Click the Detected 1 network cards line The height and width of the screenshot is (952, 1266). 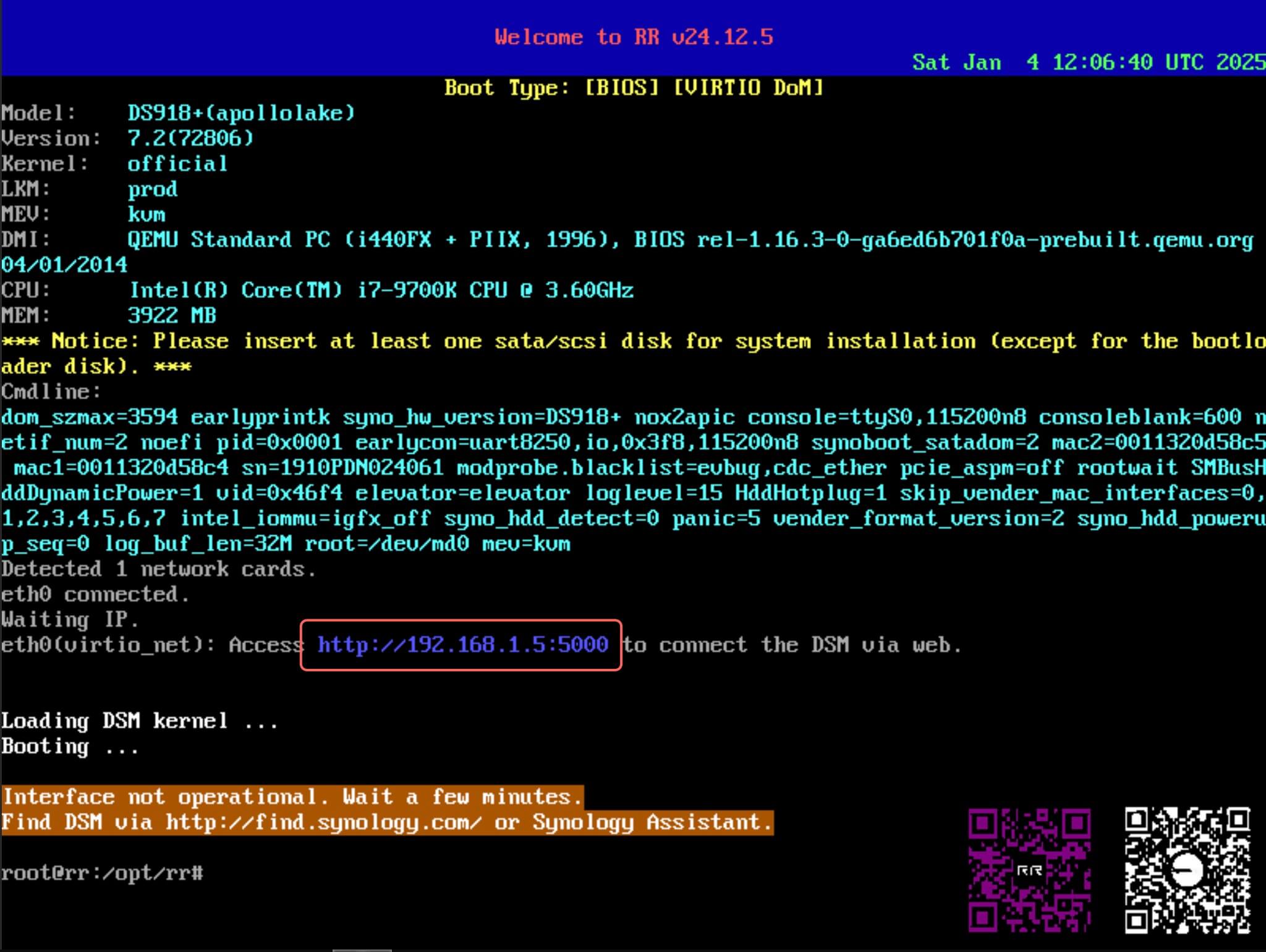point(158,569)
